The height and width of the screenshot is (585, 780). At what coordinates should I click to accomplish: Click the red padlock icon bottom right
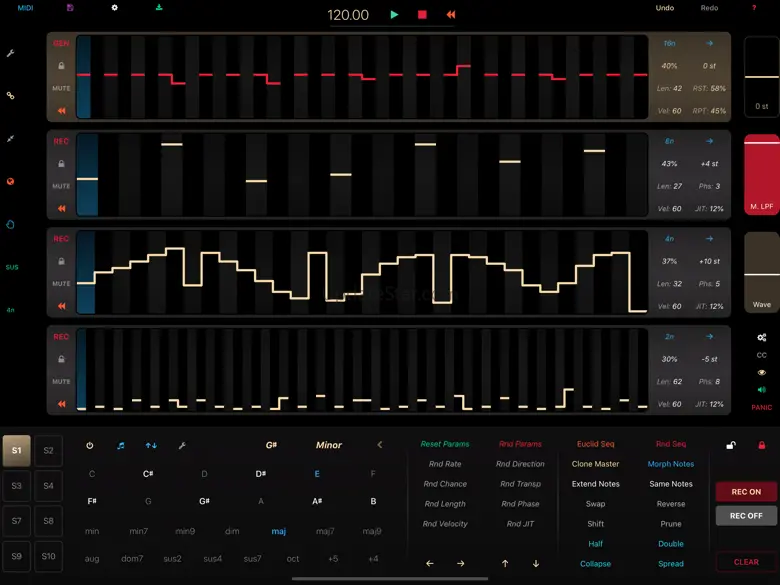pos(762,445)
